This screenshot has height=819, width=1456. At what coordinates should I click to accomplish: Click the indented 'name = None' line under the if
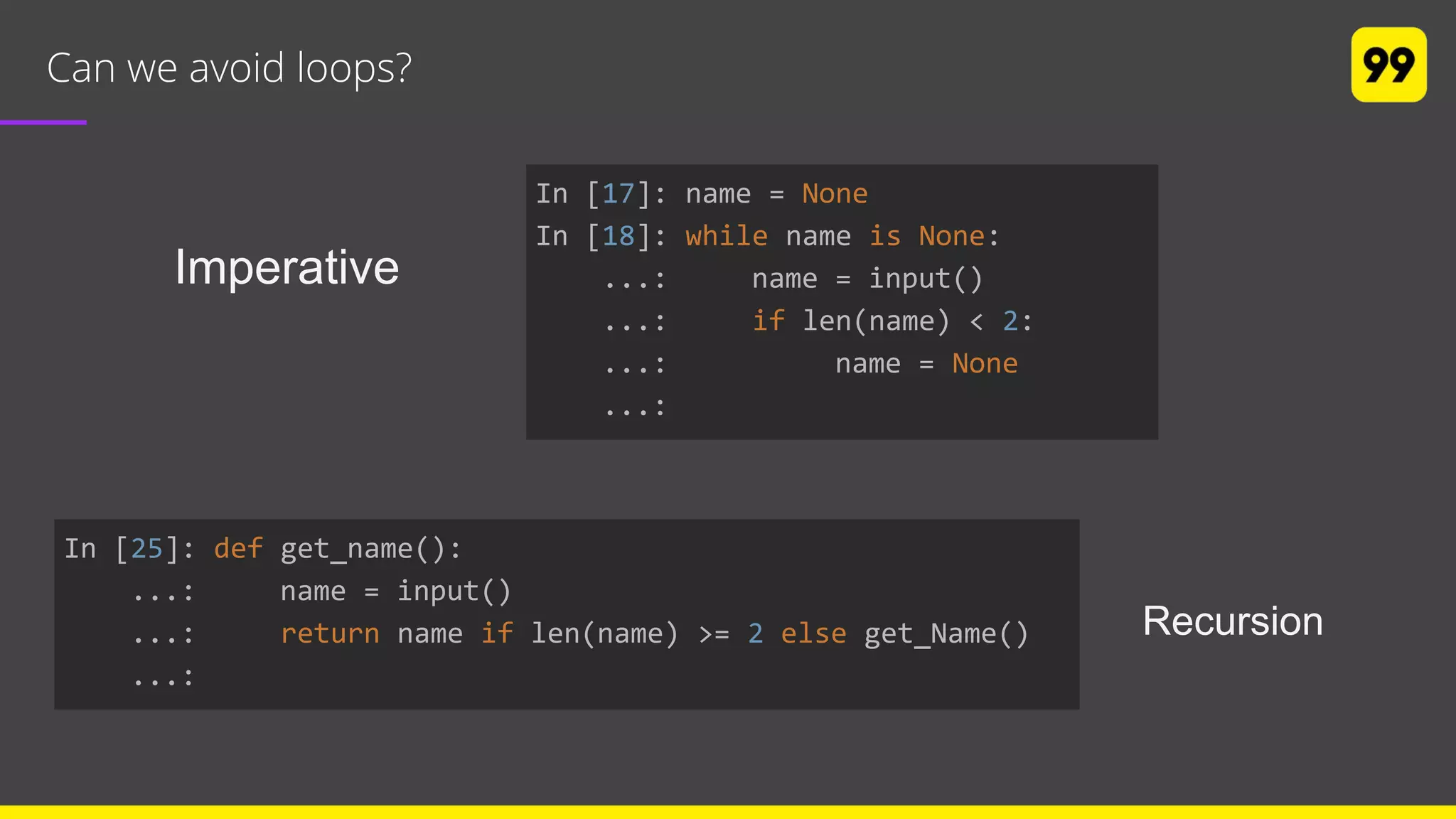(926, 363)
